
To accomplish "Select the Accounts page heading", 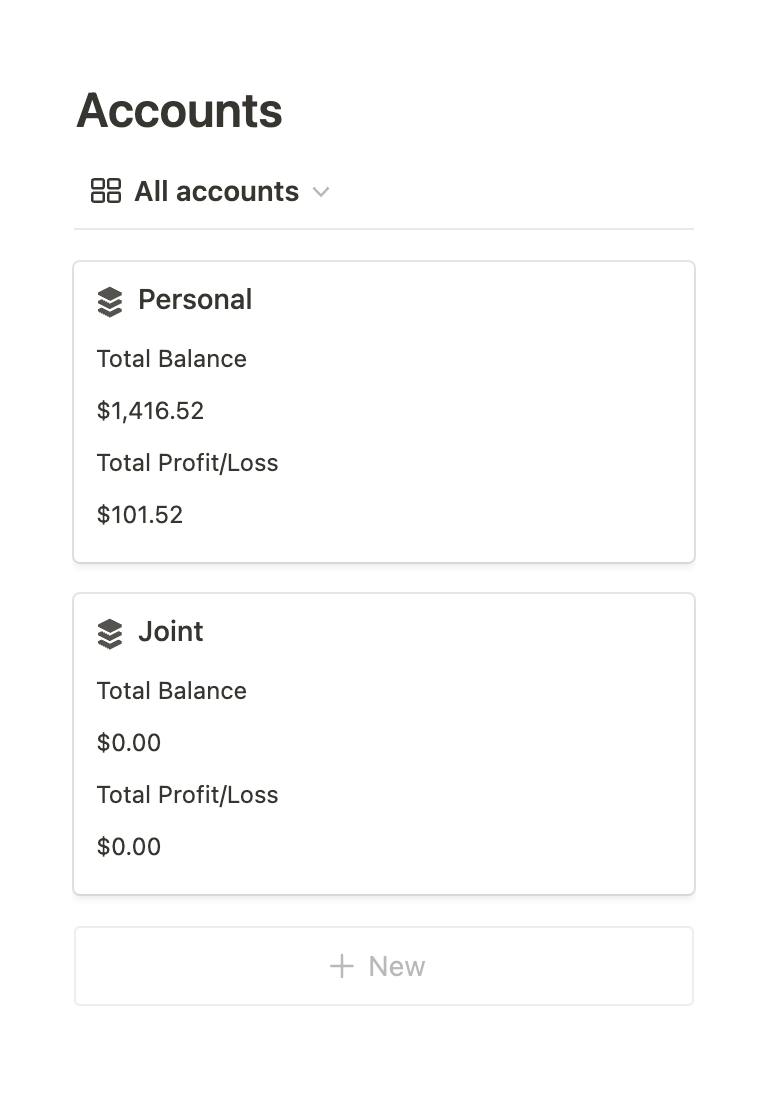I will coord(179,111).
